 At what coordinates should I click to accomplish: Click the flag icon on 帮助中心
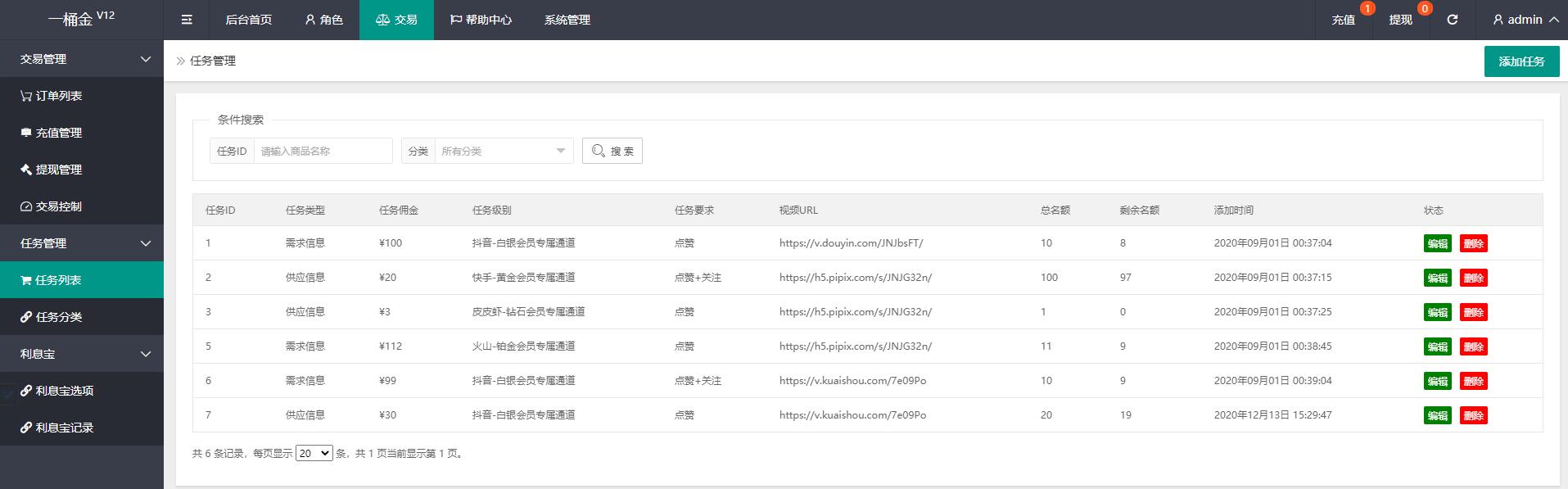coord(456,20)
